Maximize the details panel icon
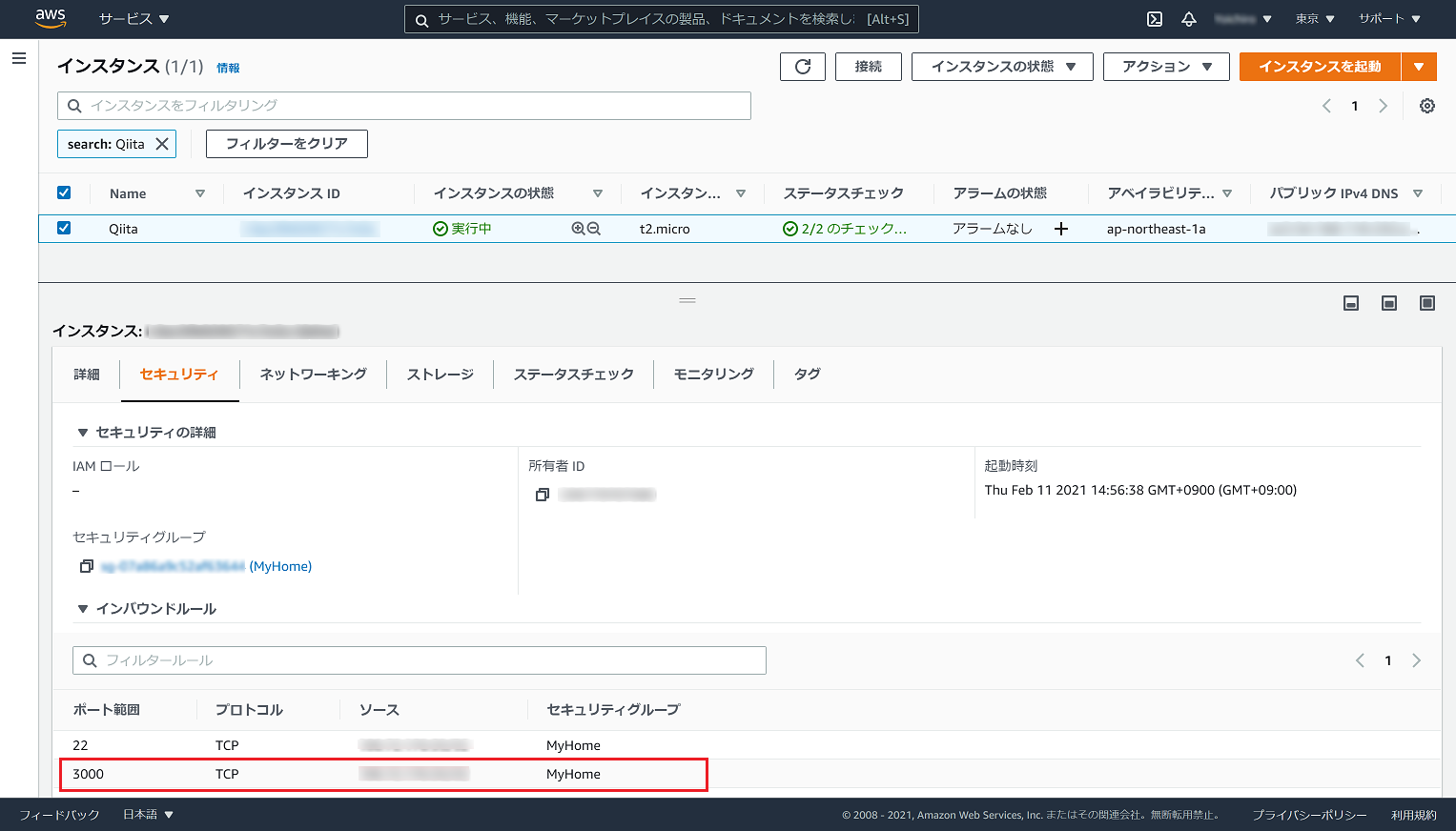Screen dimensions: 1456x831 click(1427, 303)
